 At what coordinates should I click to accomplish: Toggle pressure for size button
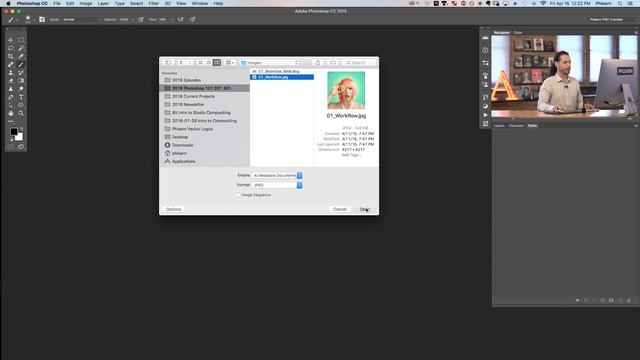(193, 19)
